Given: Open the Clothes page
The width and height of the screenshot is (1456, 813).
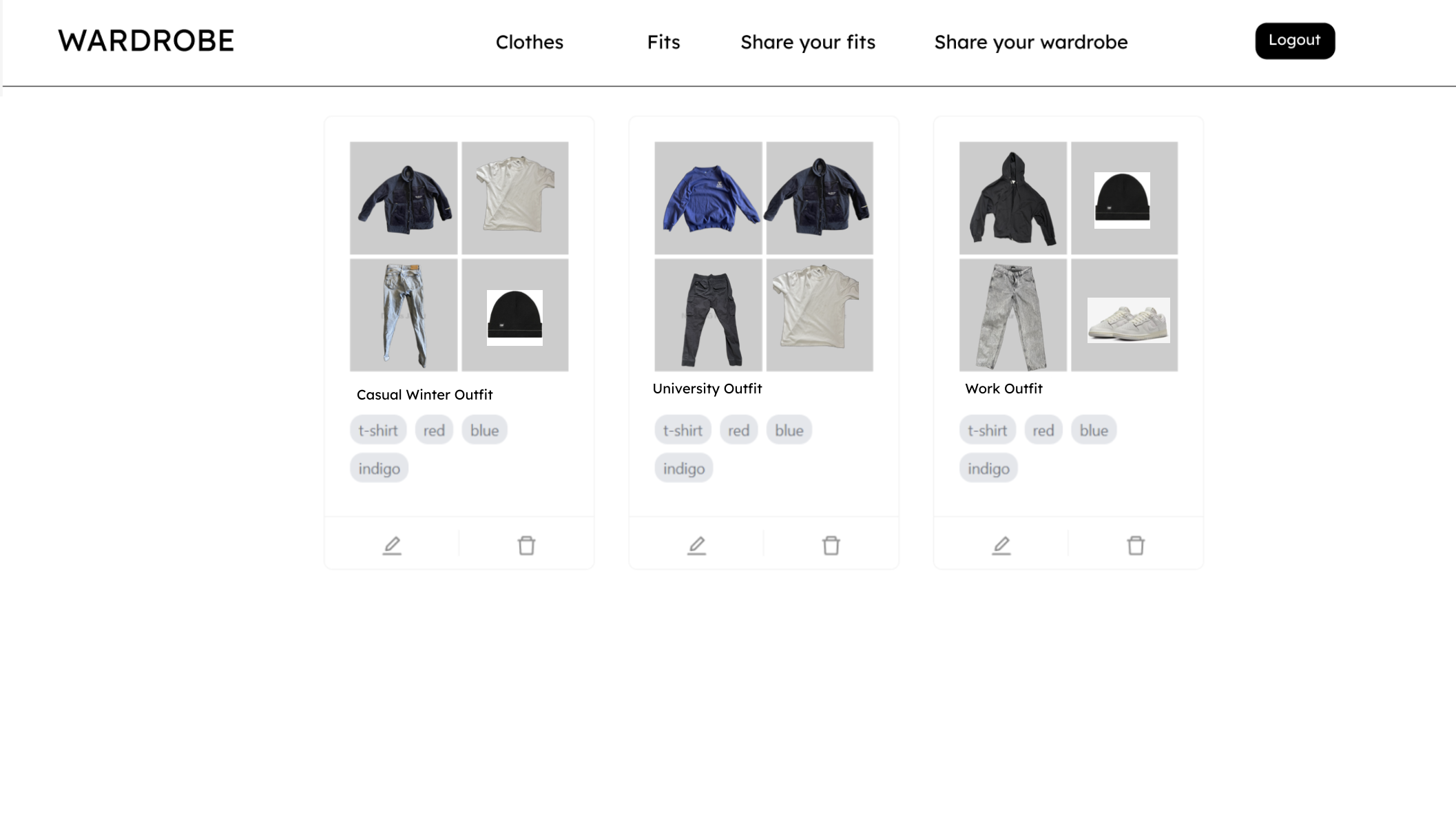Looking at the screenshot, I should tap(529, 42).
